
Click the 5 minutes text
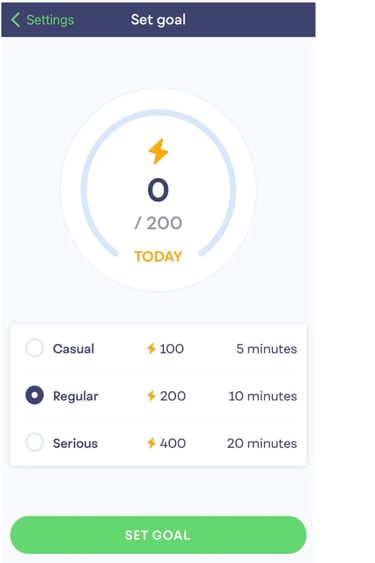(x=267, y=349)
